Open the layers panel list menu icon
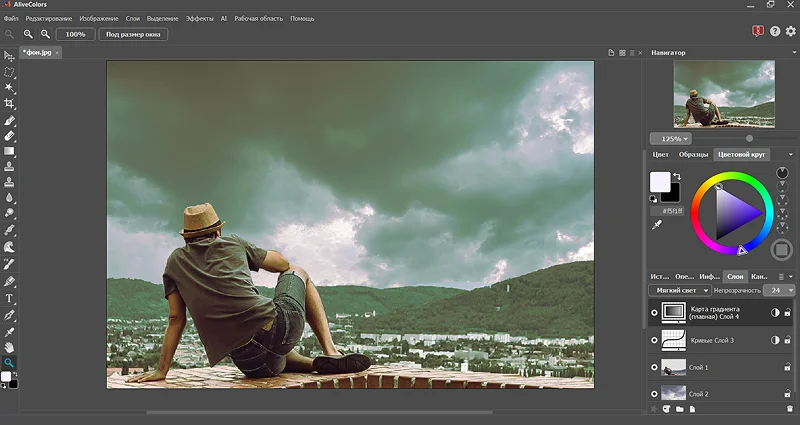This screenshot has height=425, width=800. pyautogui.click(x=781, y=277)
